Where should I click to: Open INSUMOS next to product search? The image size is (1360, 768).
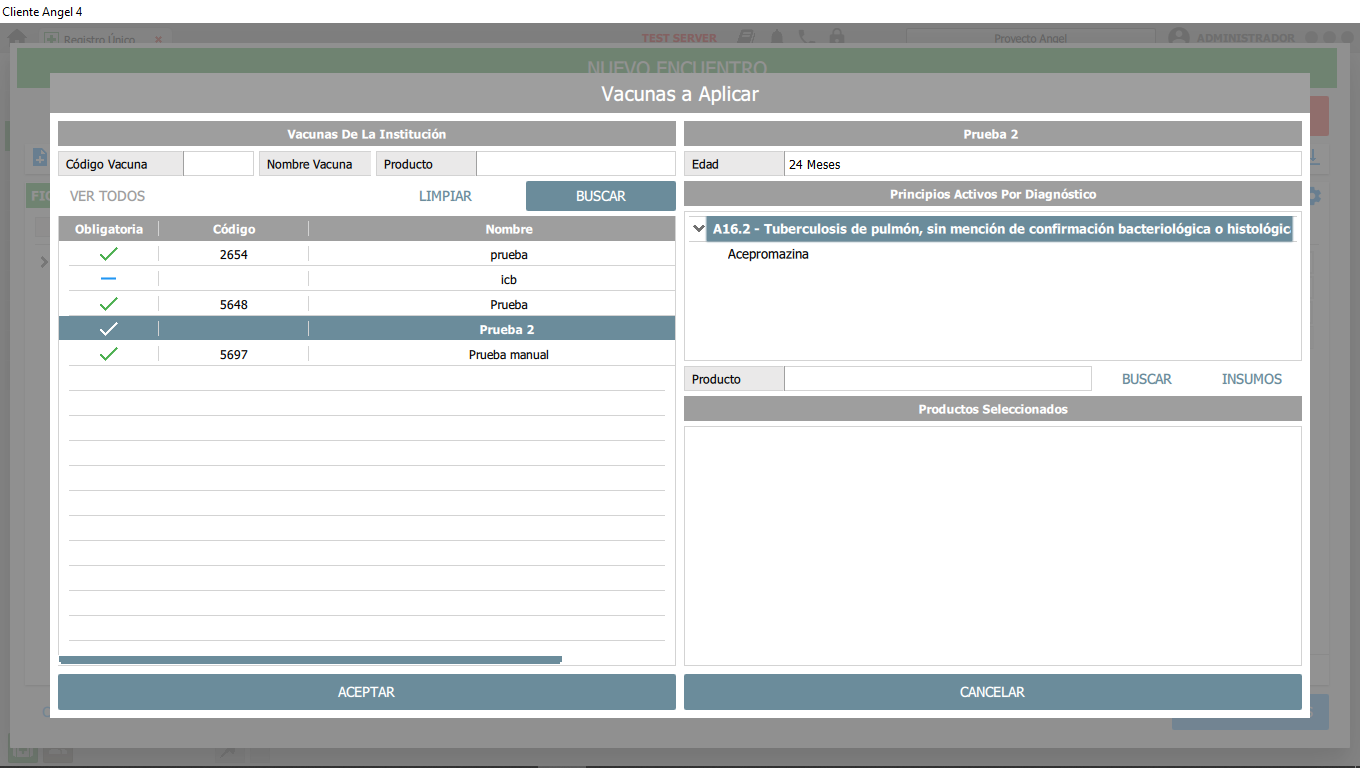(x=1251, y=379)
